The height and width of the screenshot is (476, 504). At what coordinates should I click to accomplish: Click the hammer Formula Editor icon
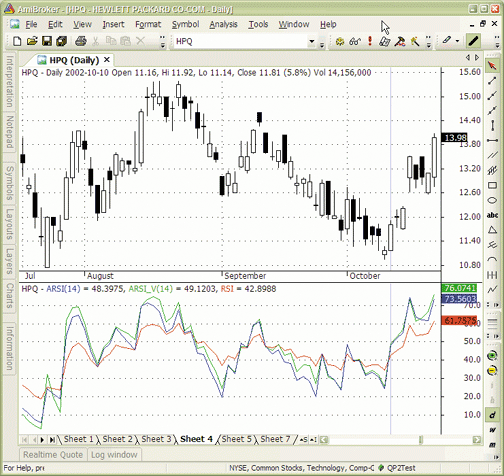point(399,42)
